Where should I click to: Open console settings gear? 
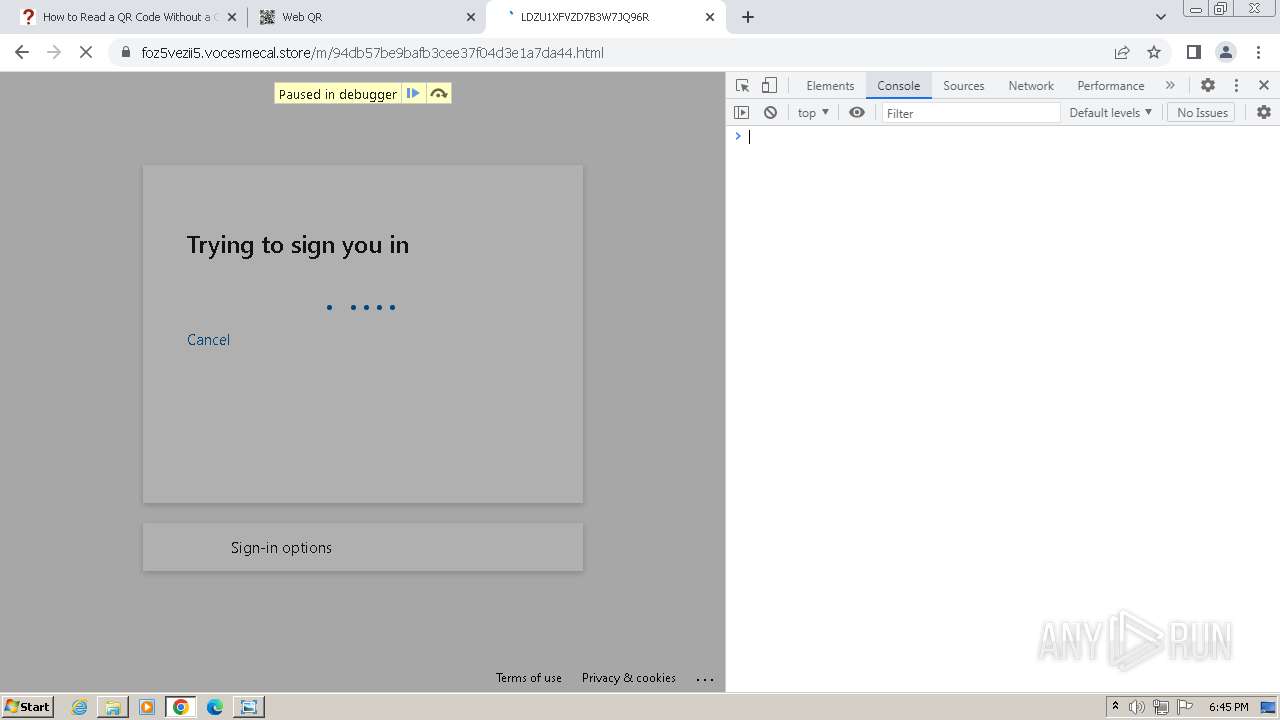pyautogui.click(x=1264, y=113)
